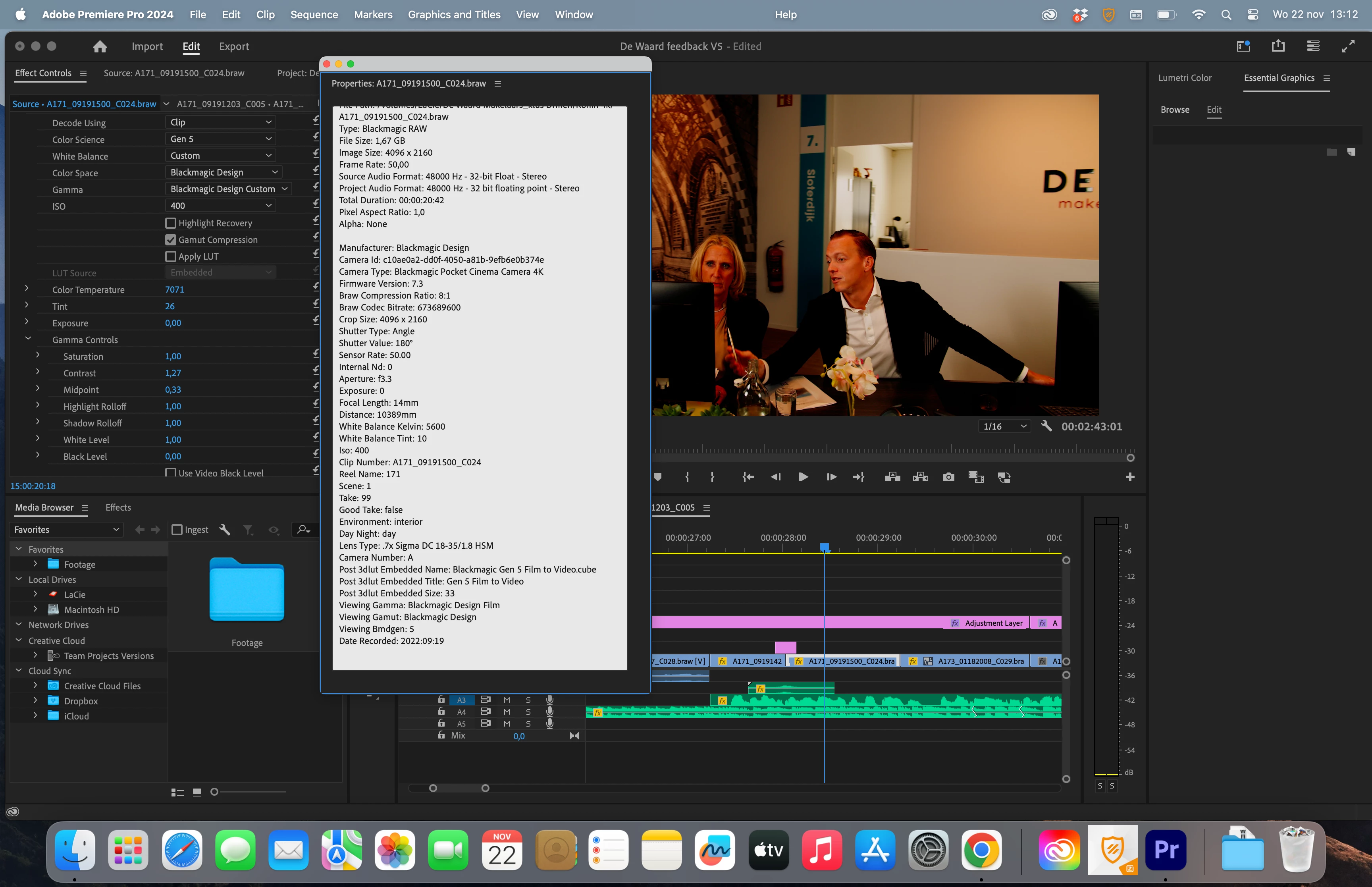Image resolution: width=1372 pixels, height=887 pixels.
Task: Open the ISO 400 dropdown
Action: point(220,206)
